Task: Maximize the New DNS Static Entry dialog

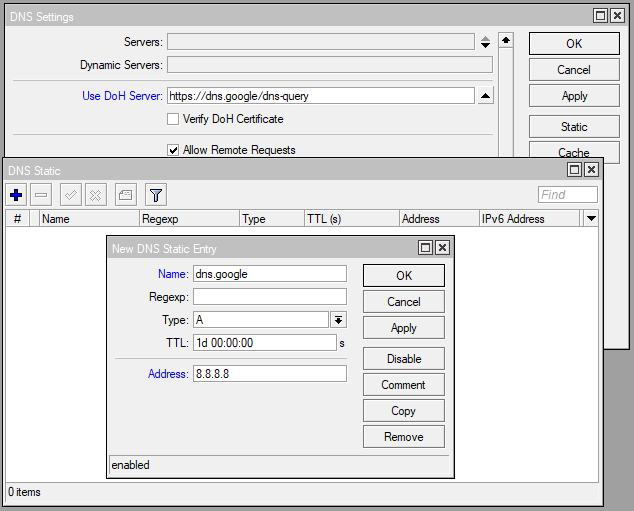Action: point(425,247)
